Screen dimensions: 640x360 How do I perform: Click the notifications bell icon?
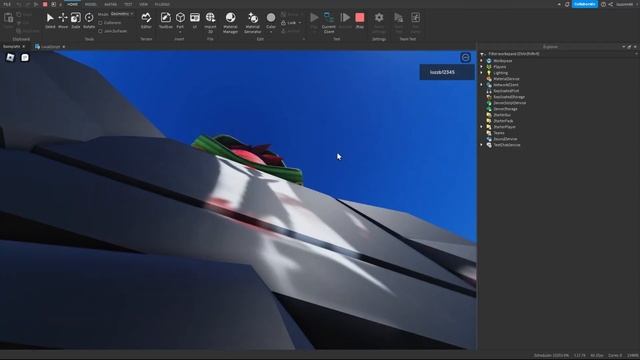[567, 4]
